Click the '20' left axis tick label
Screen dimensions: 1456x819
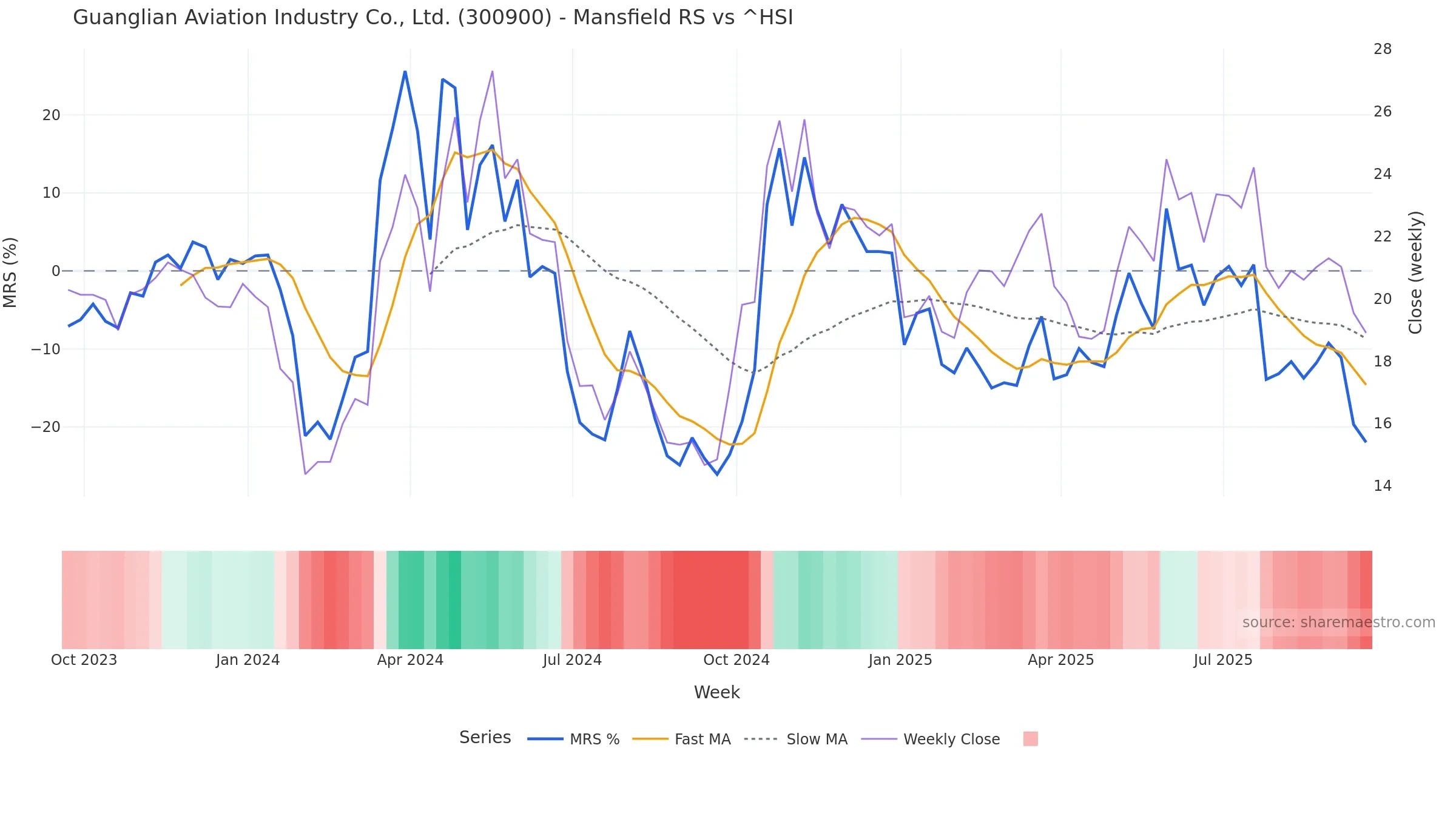pyautogui.click(x=52, y=115)
